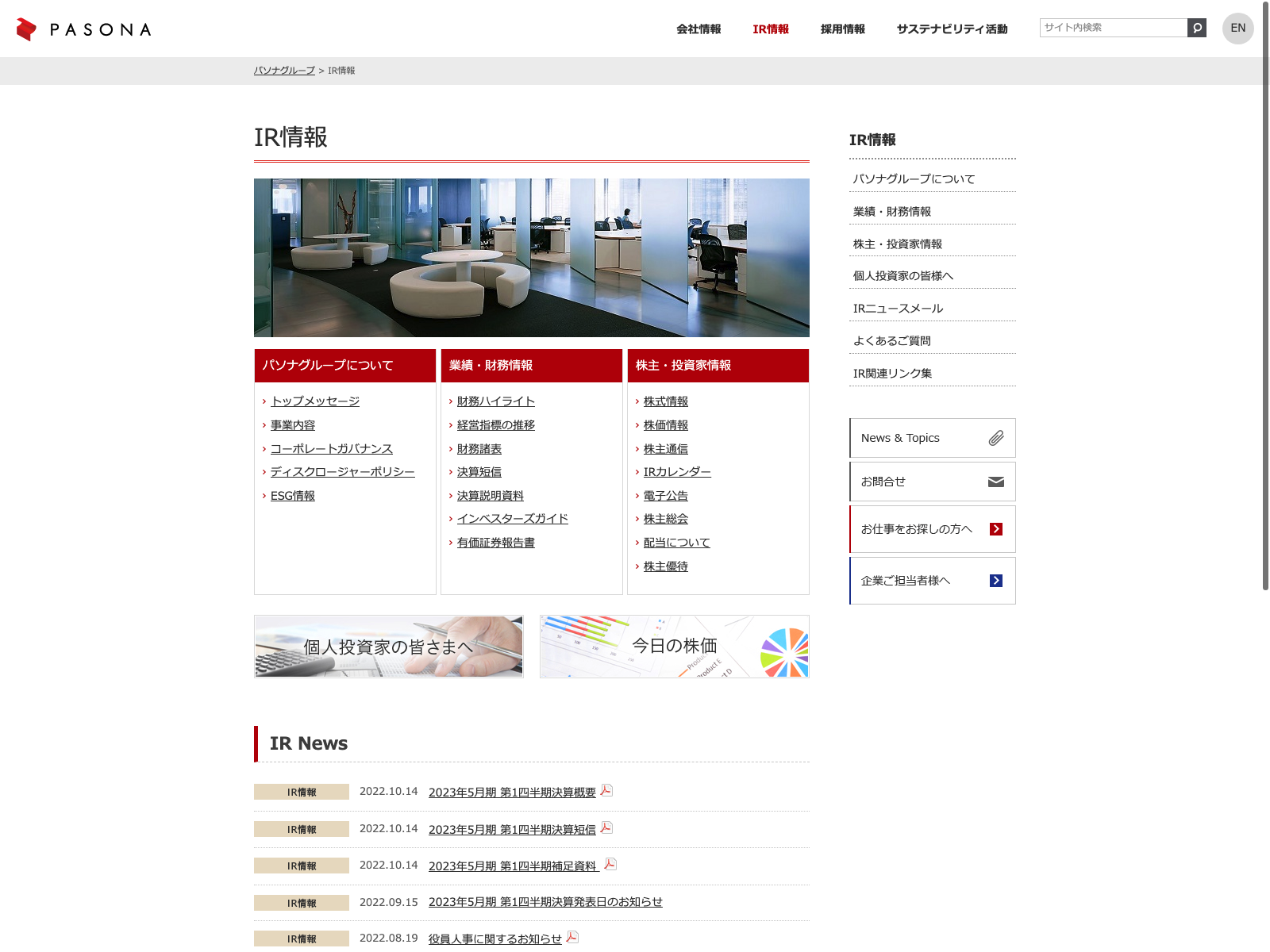Viewport: 1270px width, 952px height.
Task: Click the envelope icon in お問合せ
Action: point(996,482)
